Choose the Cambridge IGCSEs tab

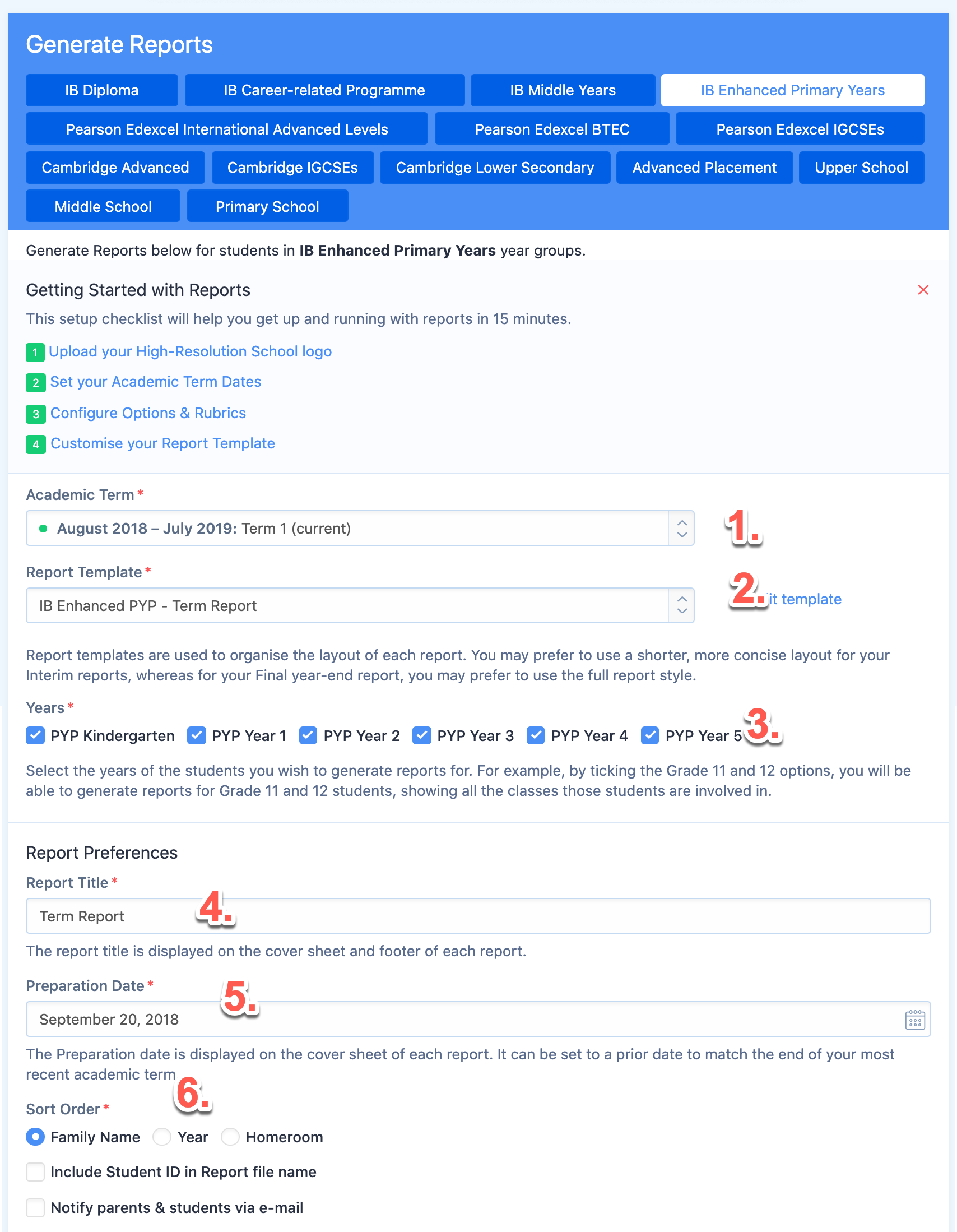292,168
